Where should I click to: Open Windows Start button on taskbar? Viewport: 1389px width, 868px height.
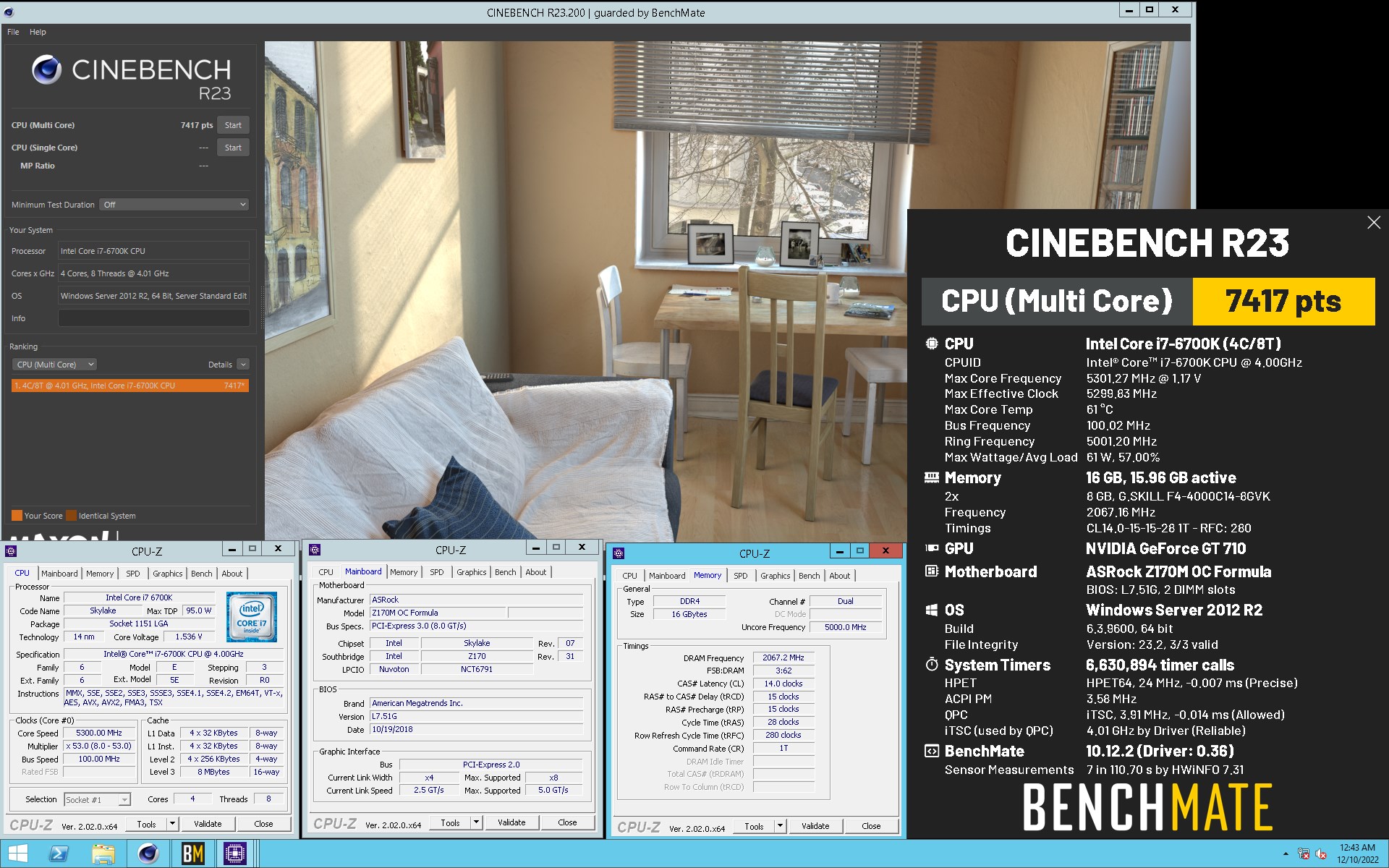tap(18, 854)
